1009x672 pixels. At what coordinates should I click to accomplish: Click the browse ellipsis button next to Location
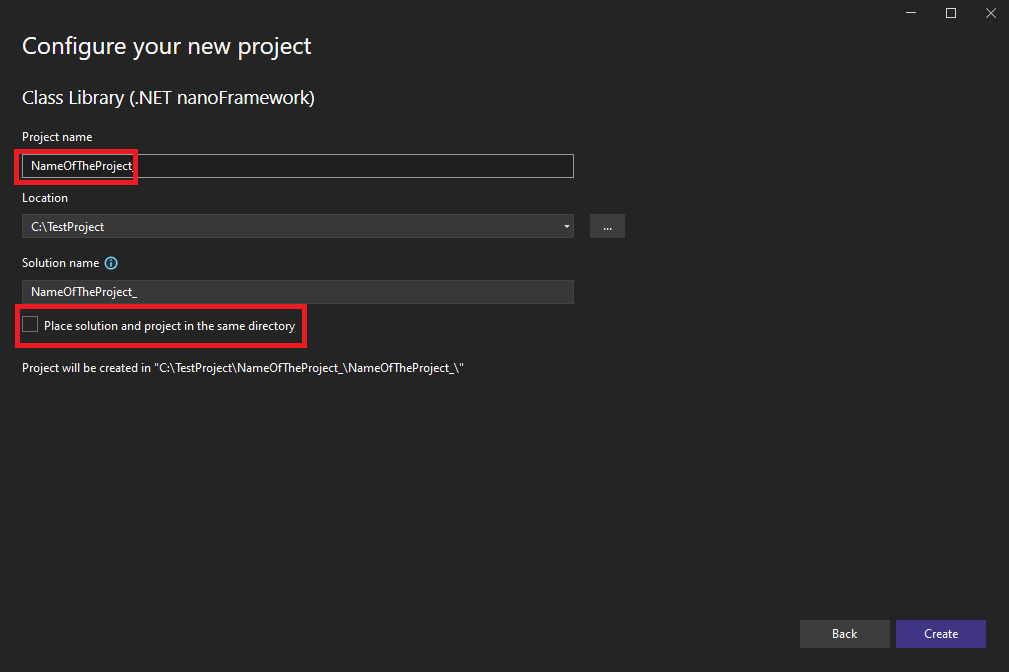point(607,226)
